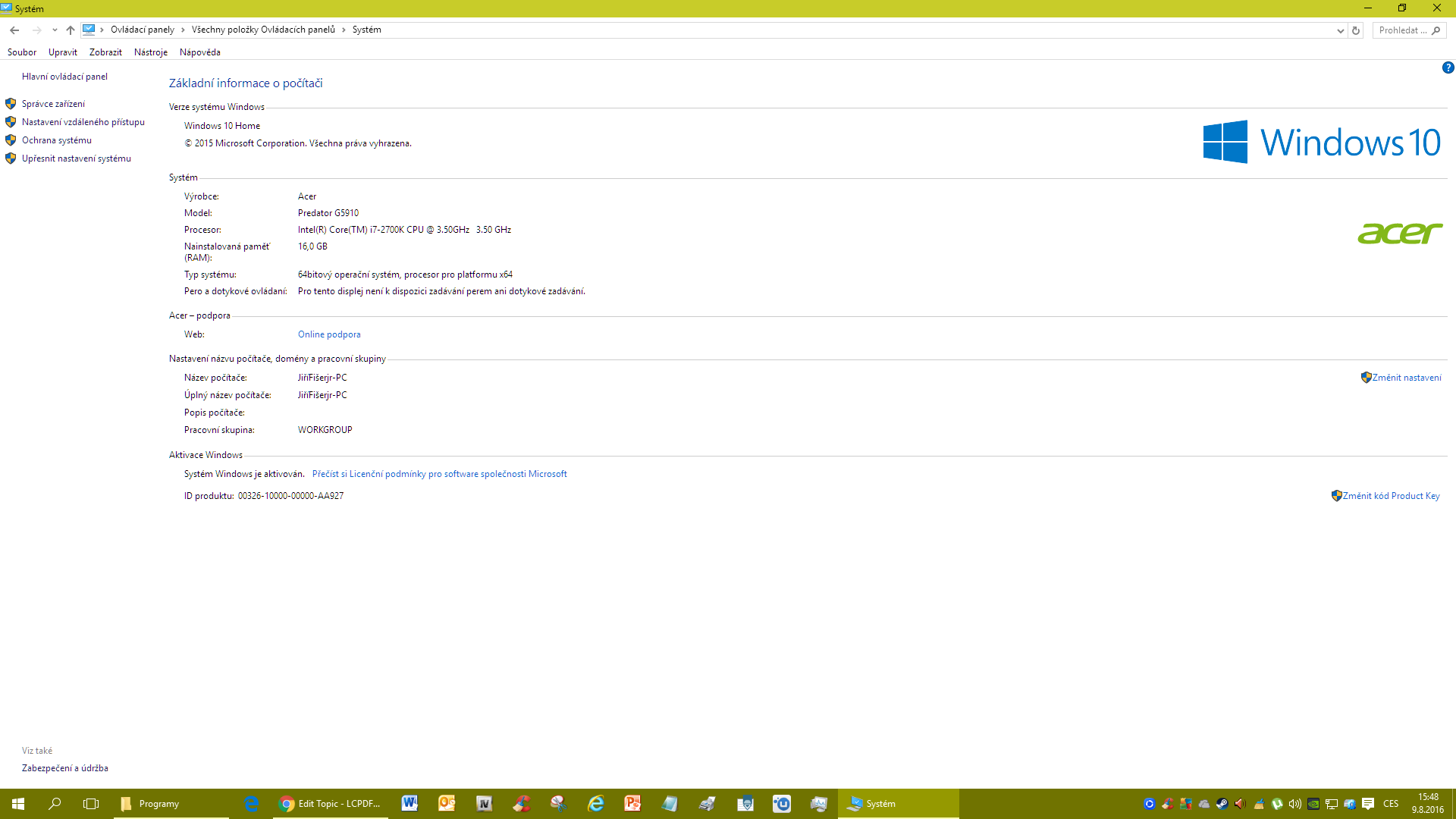Screen dimensions: 1456x819
Task: Open the Zobrazit menu
Action: click(105, 52)
